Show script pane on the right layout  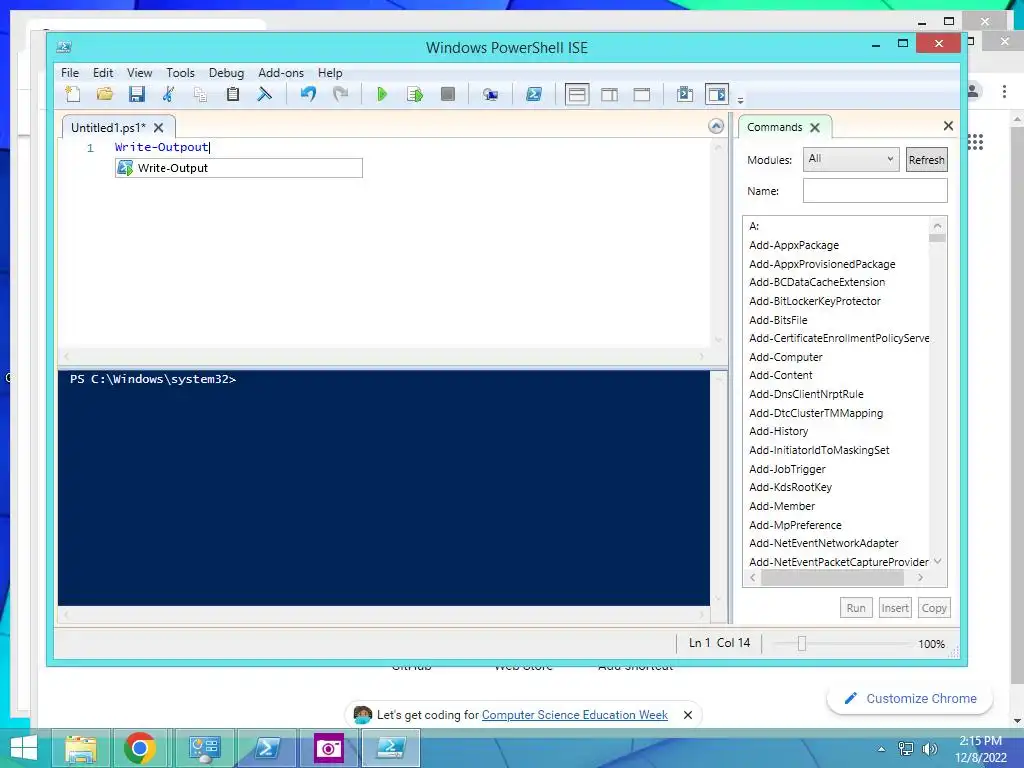pyautogui.click(x=609, y=94)
